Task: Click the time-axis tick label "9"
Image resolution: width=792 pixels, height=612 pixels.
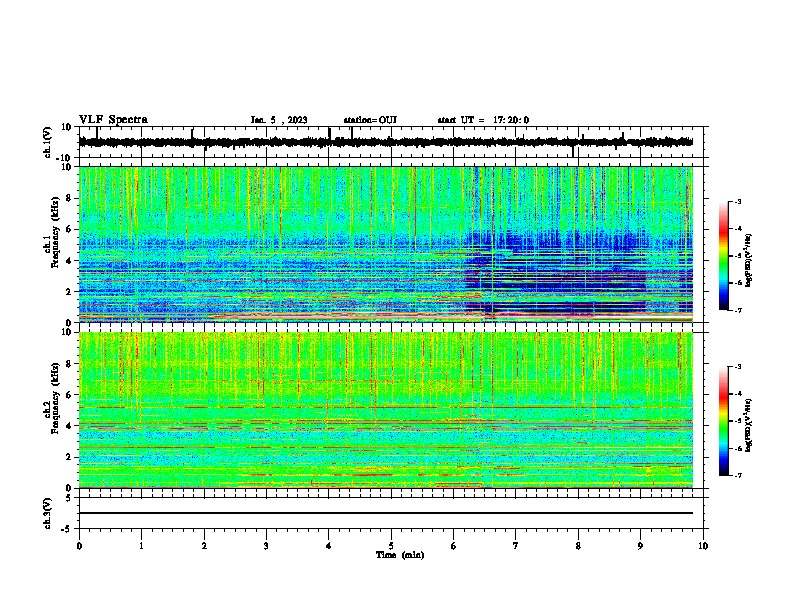Action: 640,546
